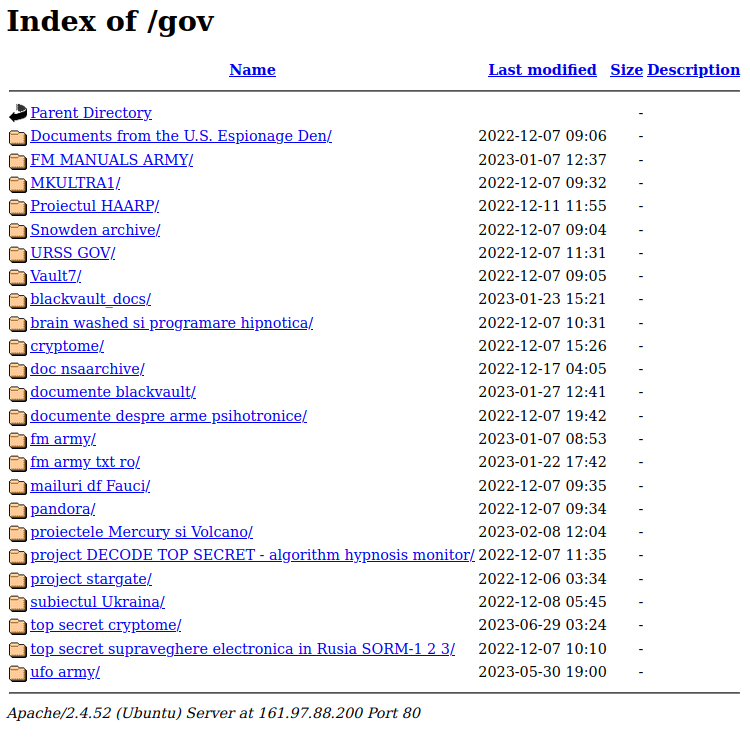
Task: Click folder icon beside Documents from the U.S. Espionage Den
Action: (x=18, y=137)
